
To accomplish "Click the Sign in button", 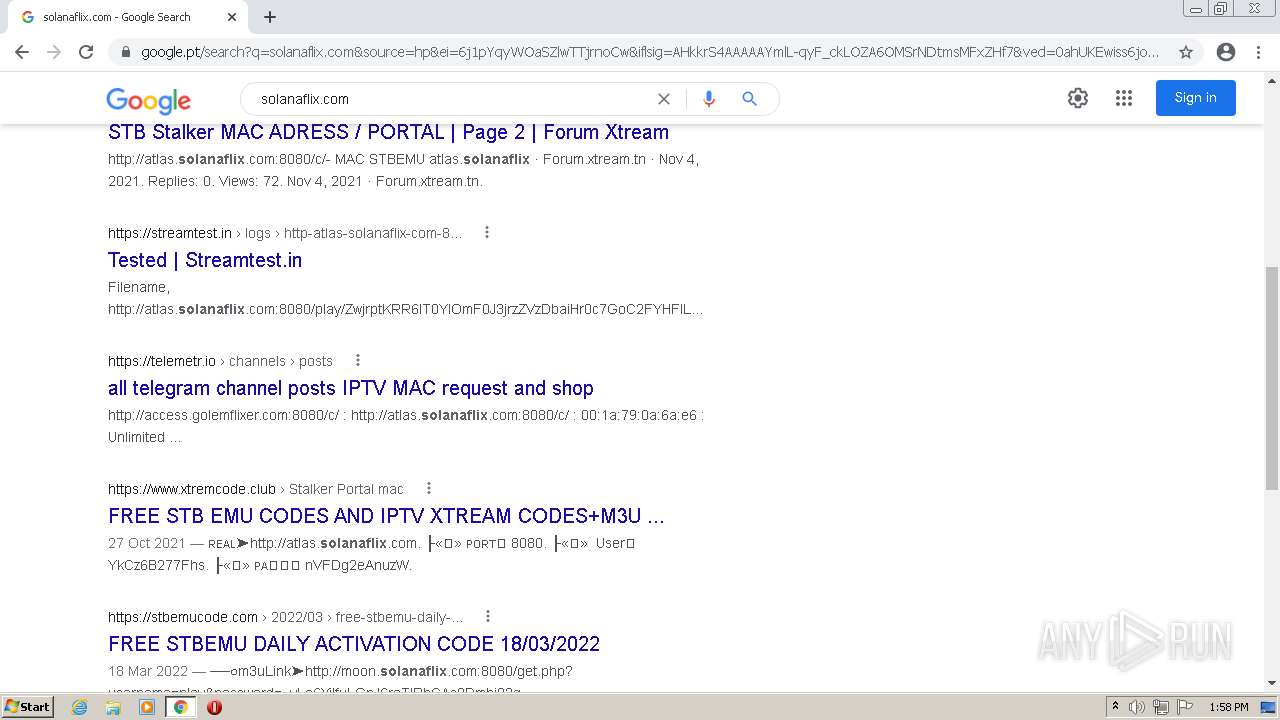I will (x=1196, y=98).
